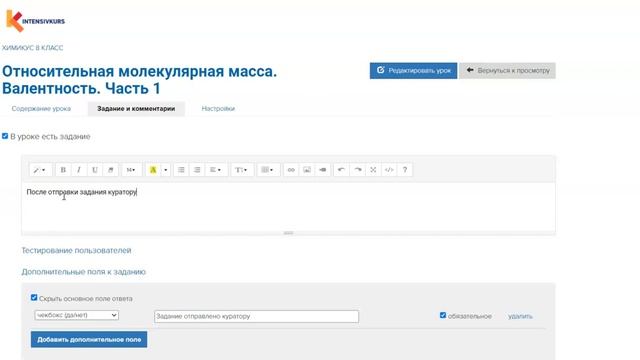Open the font size 14 dropdown

(131, 170)
